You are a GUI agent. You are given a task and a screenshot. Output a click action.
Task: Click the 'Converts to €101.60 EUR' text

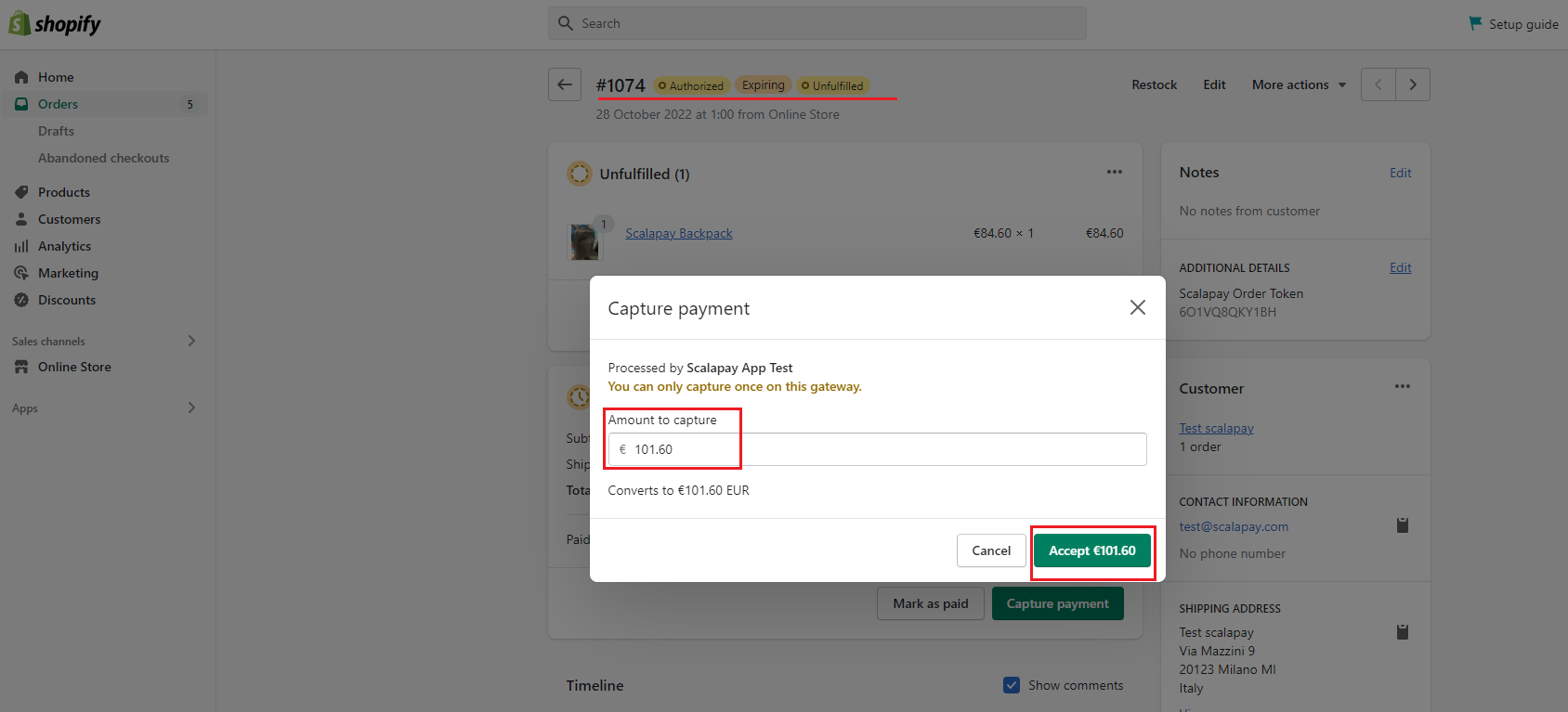pos(679,490)
